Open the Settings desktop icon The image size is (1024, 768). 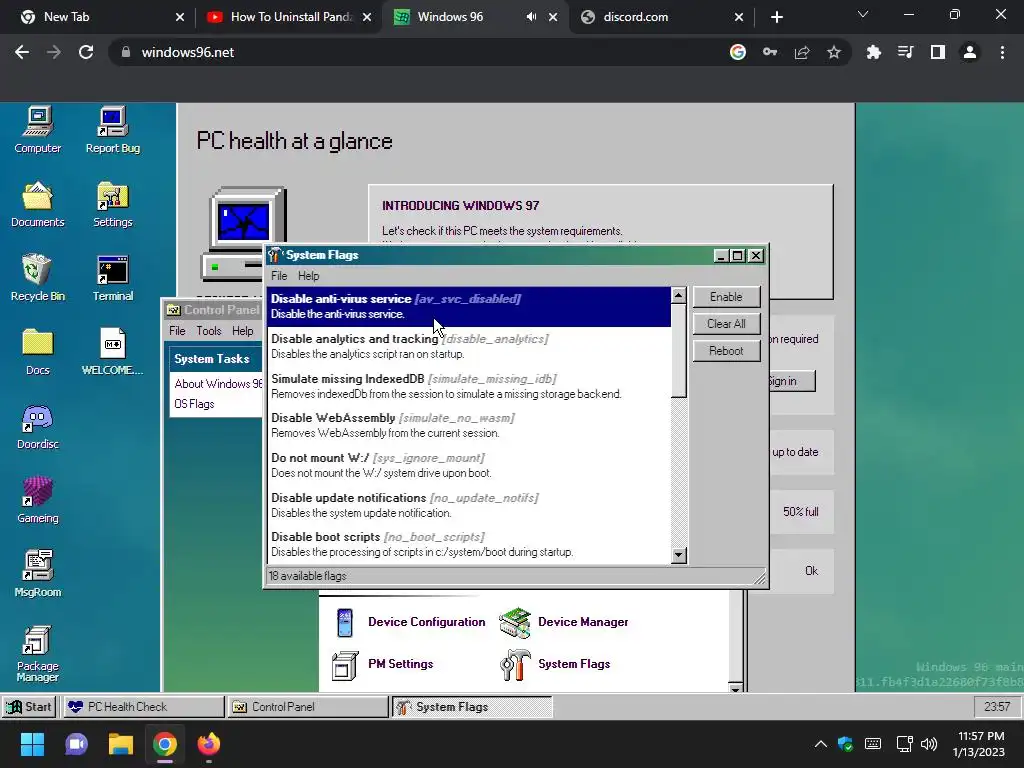112,204
